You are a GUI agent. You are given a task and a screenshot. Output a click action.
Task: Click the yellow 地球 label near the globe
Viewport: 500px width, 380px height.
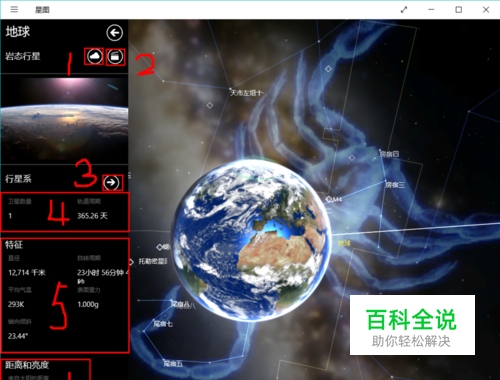[344, 243]
